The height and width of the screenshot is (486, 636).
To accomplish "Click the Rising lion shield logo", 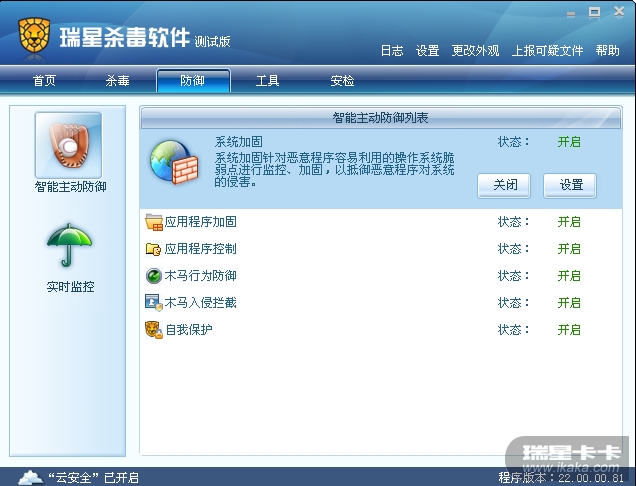I will tap(34, 35).
